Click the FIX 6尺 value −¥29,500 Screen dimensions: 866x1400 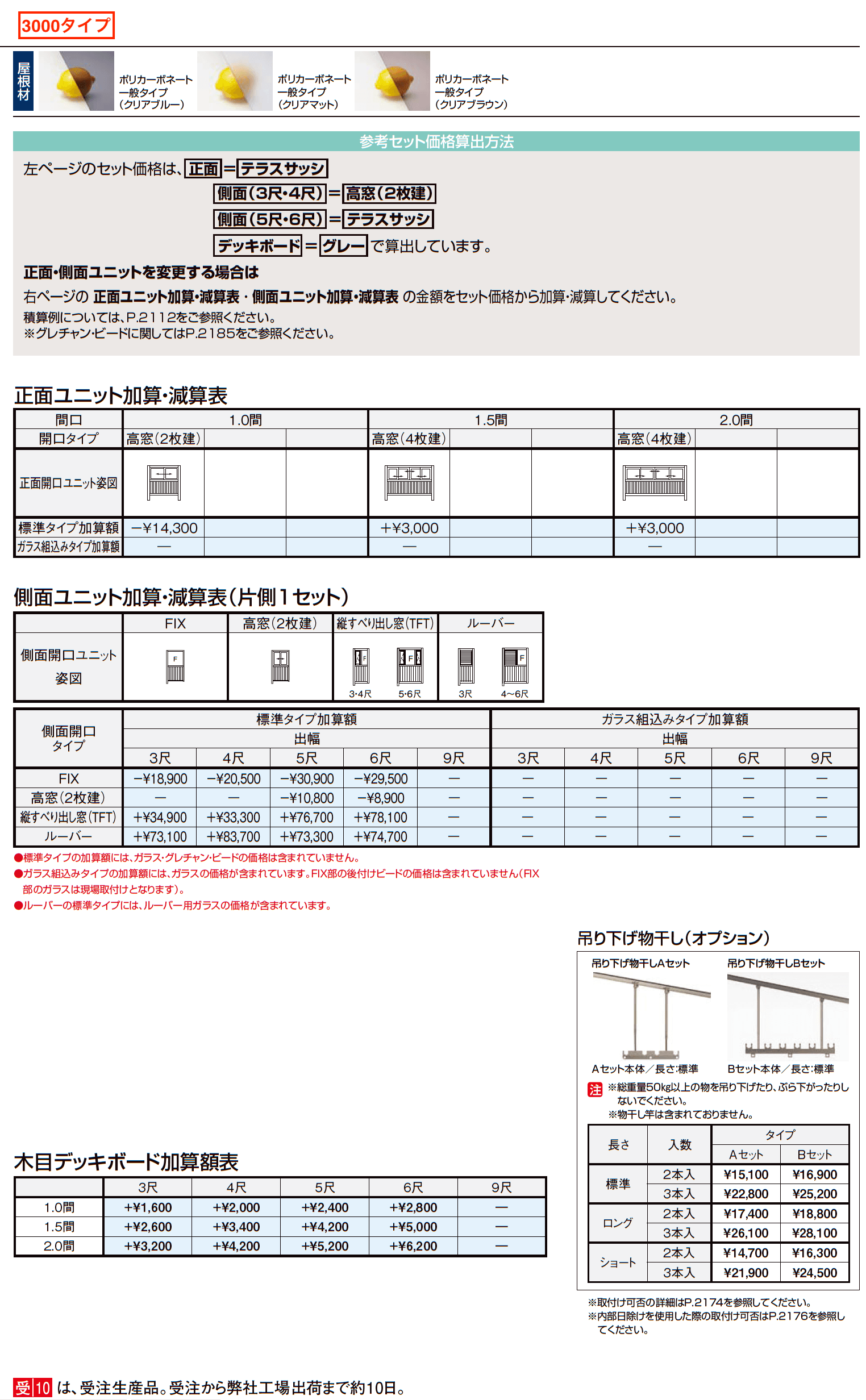(380, 779)
